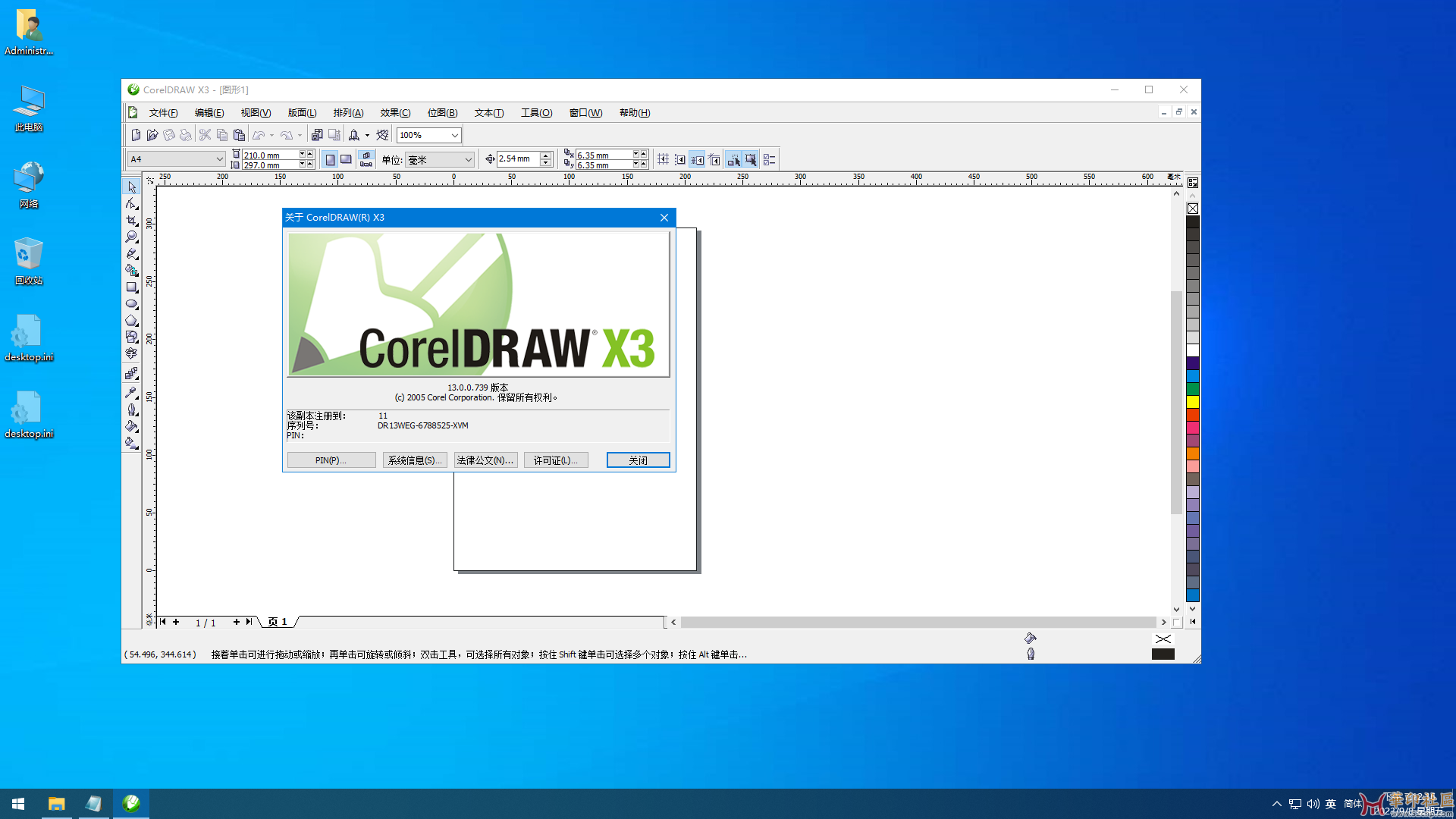Viewport: 1456px width, 819px height.
Task: Toggle Snap to Objects
Action: point(698,159)
